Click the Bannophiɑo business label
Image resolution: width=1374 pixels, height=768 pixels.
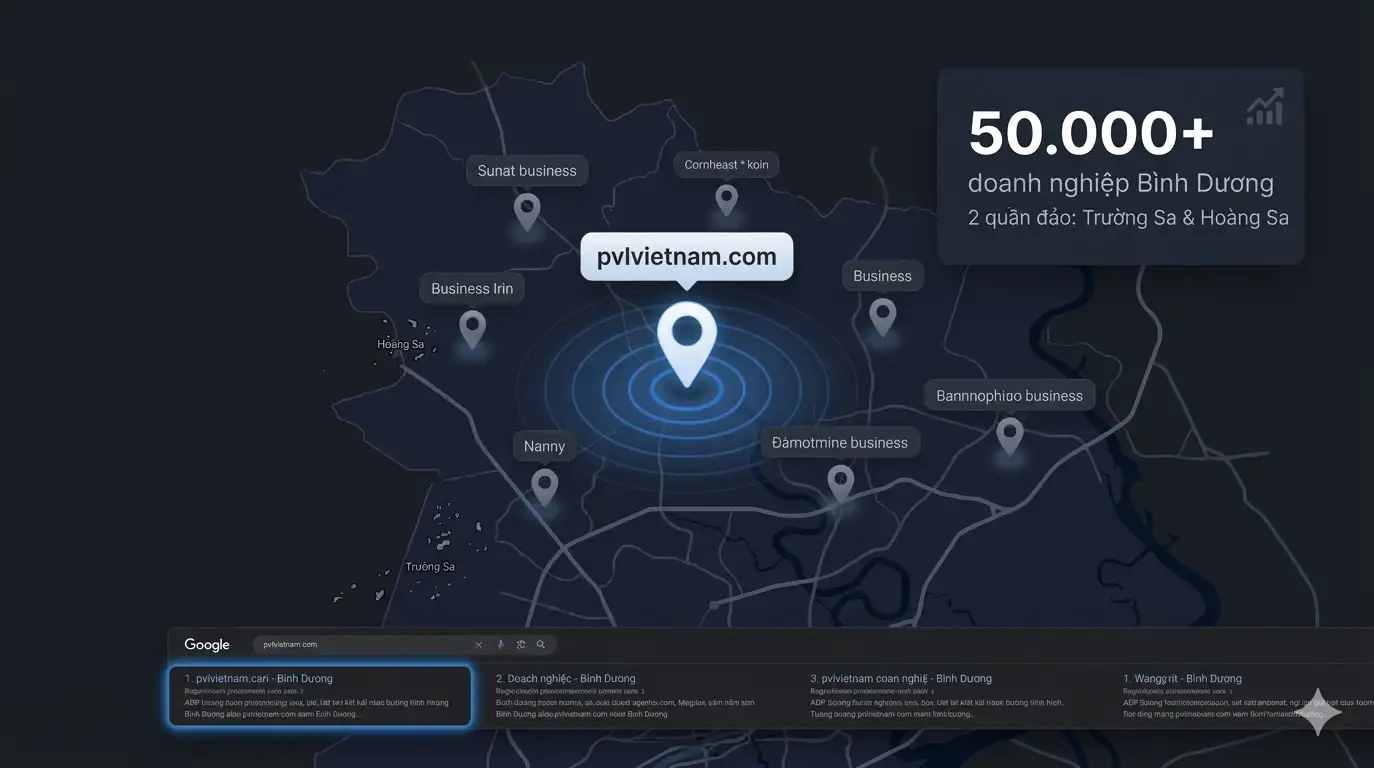(x=1009, y=395)
